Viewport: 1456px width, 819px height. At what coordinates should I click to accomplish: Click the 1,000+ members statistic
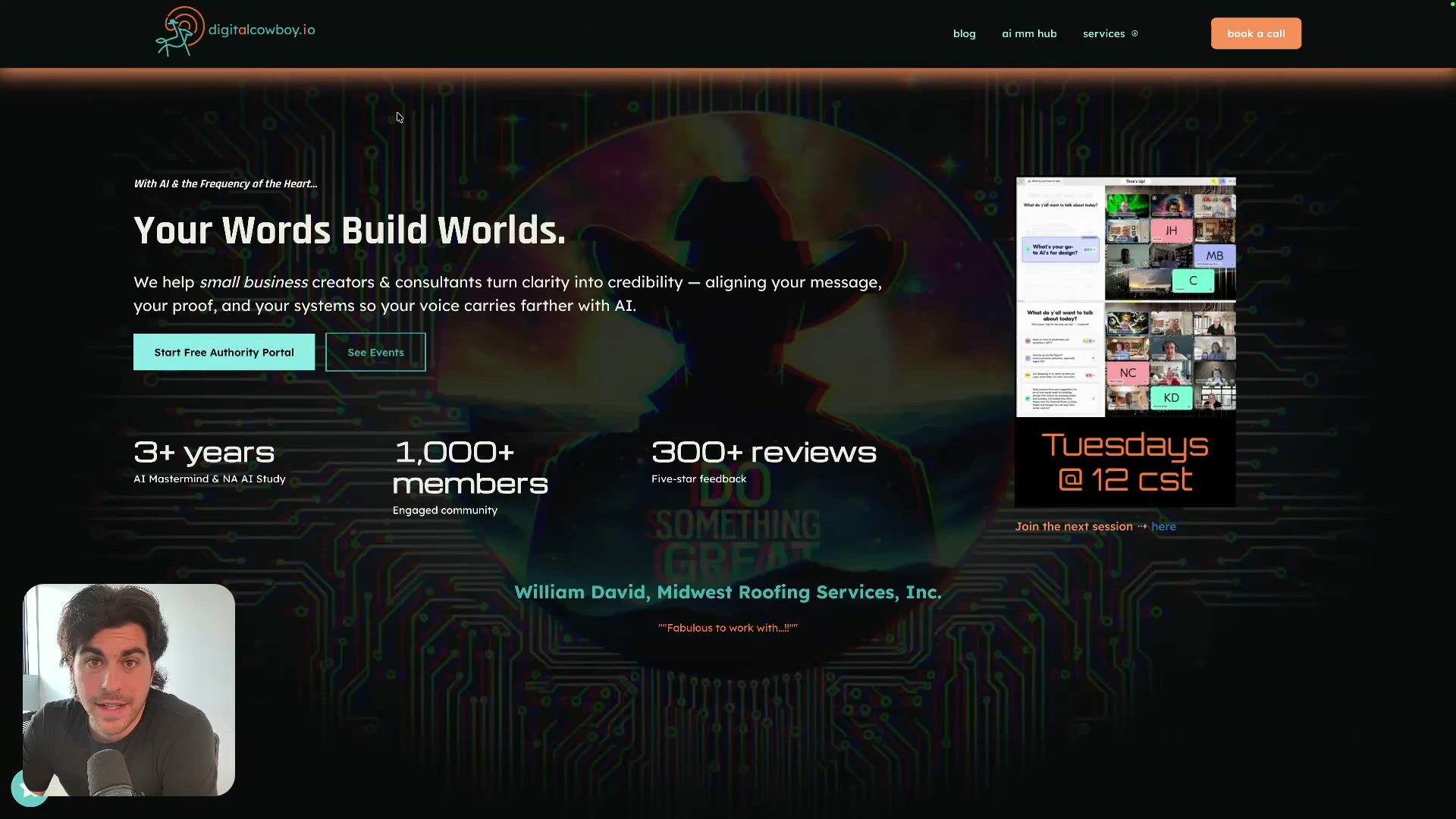click(x=469, y=468)
